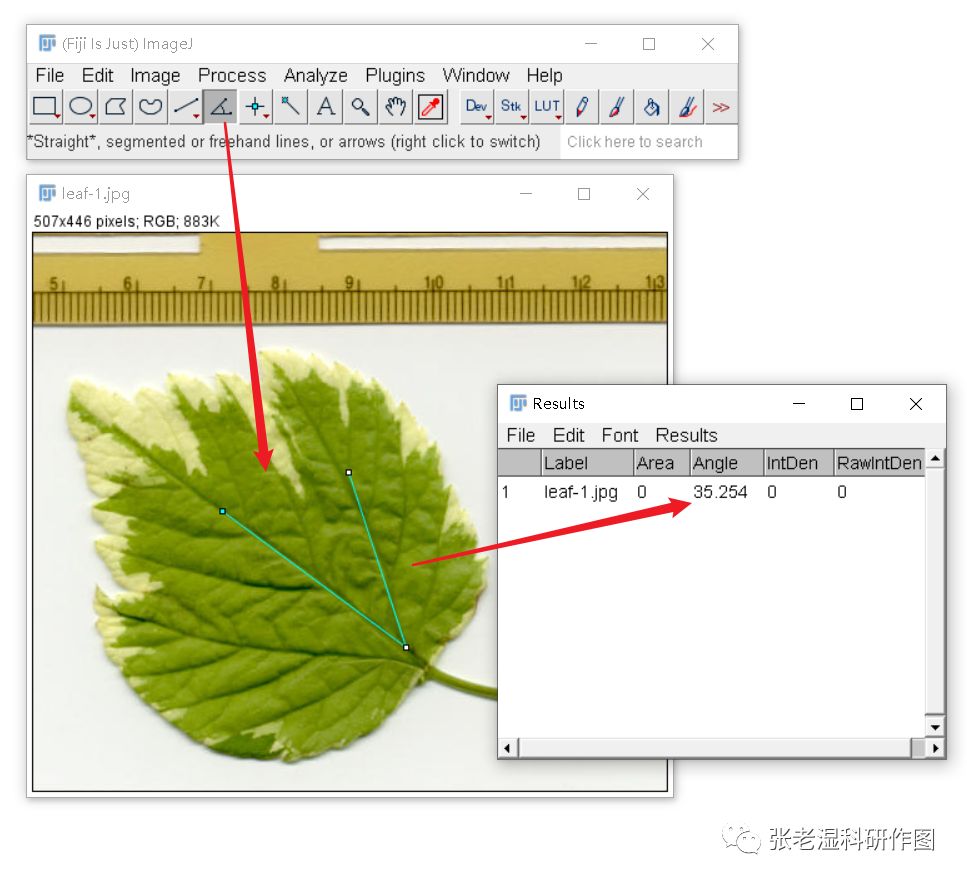Click the cyan left angle handle on leaf

point(223,511)
